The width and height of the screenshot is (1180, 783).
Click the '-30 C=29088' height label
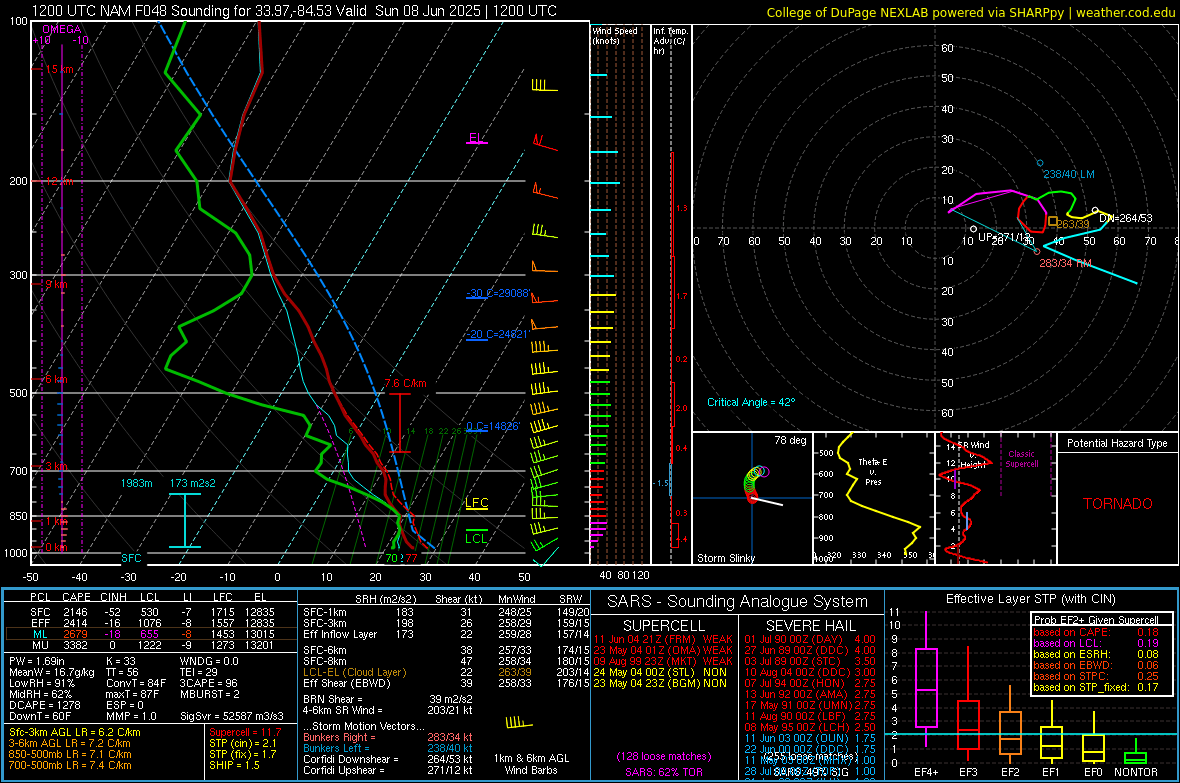(498, 293)
